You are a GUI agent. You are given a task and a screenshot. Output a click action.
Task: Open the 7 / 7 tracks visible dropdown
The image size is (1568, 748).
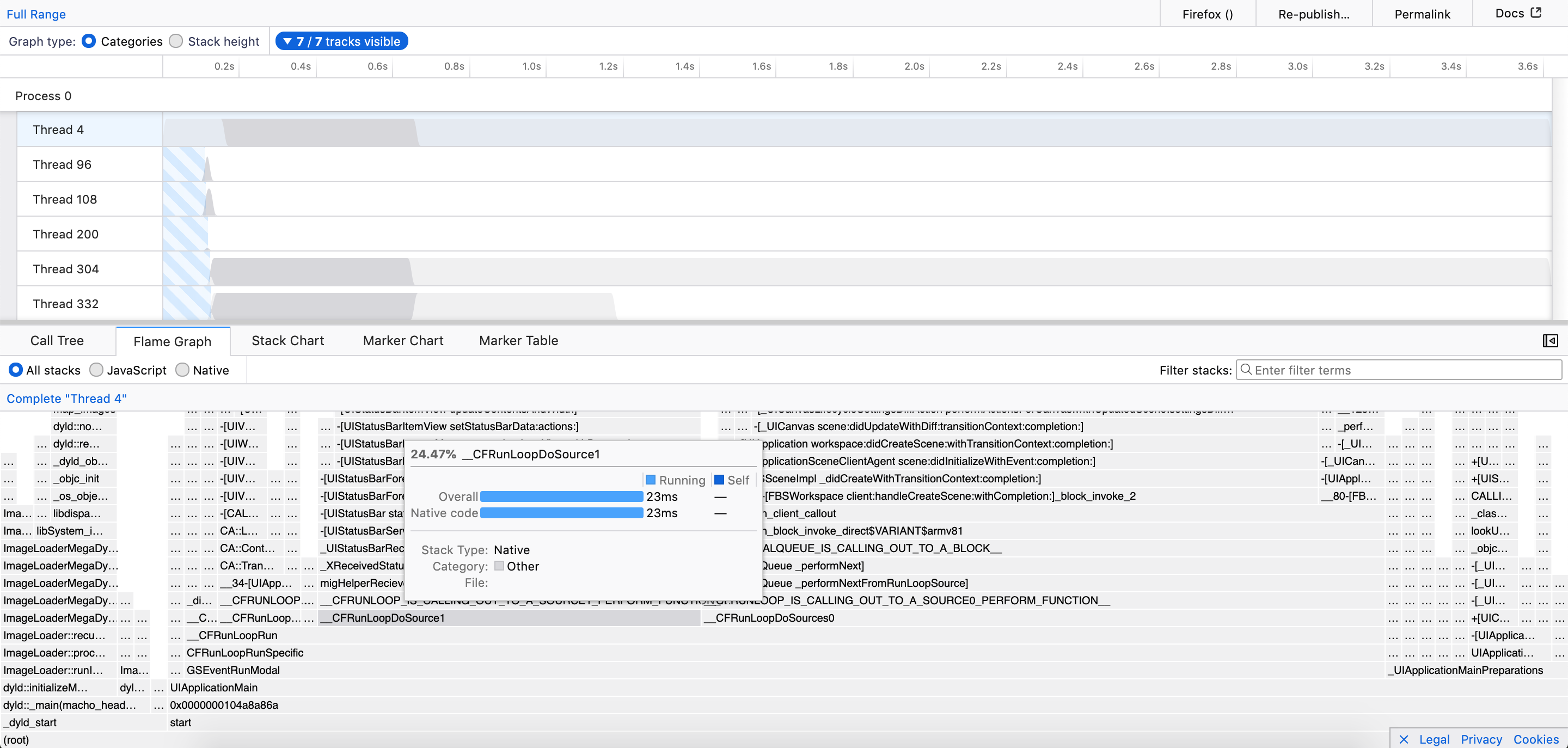[341, 41]
